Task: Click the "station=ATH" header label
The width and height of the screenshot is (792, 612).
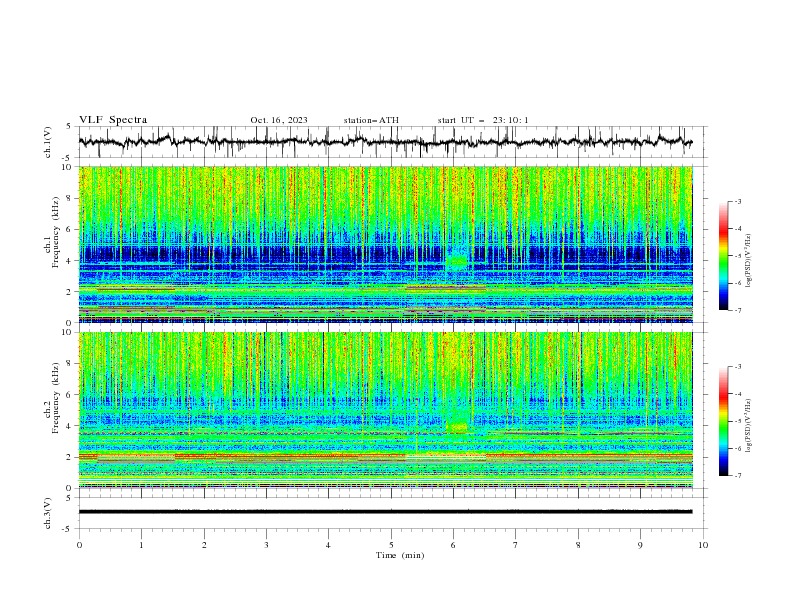Action: tap(371, 120)
